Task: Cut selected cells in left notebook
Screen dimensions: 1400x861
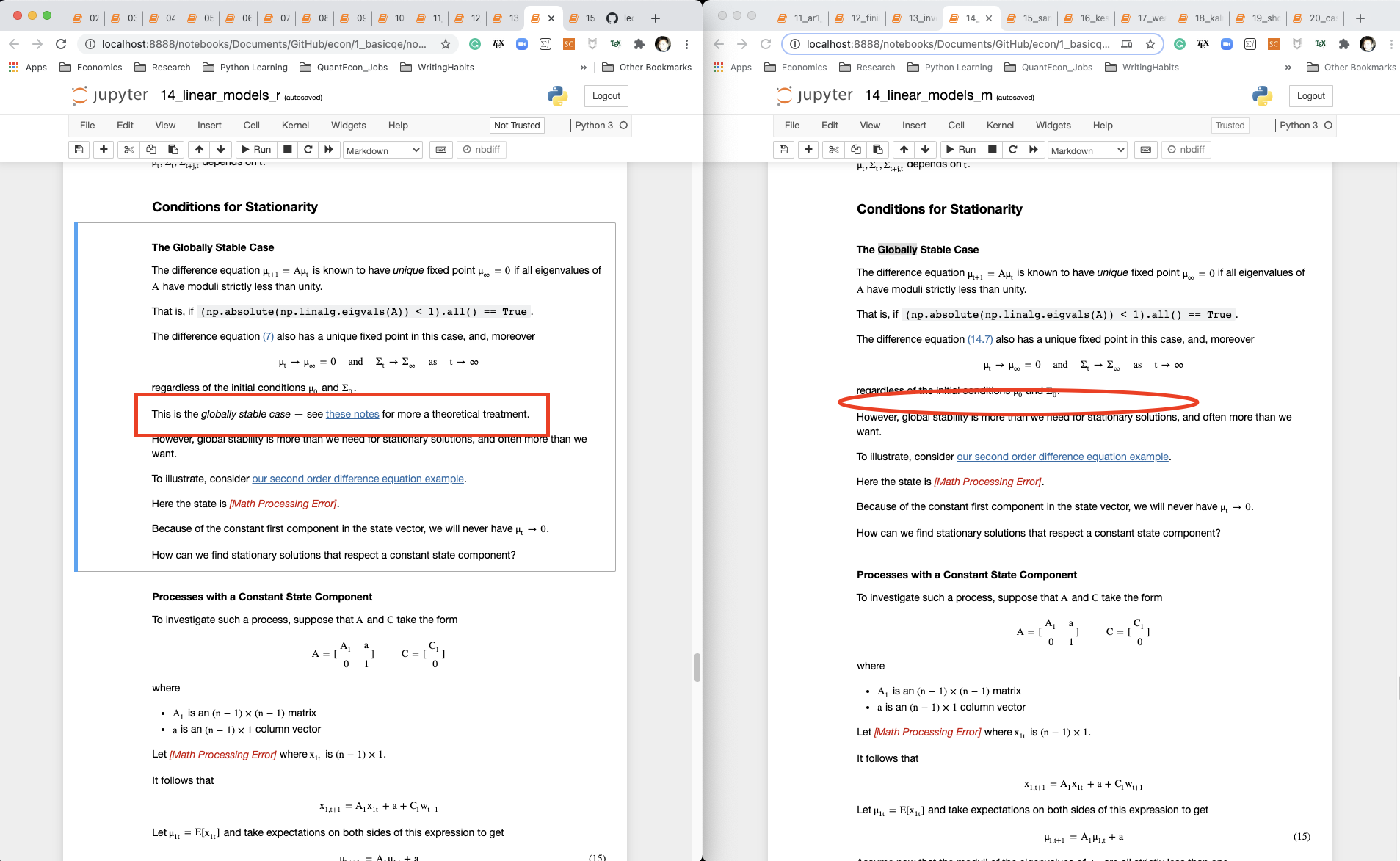Action: [x=129, y=150]
